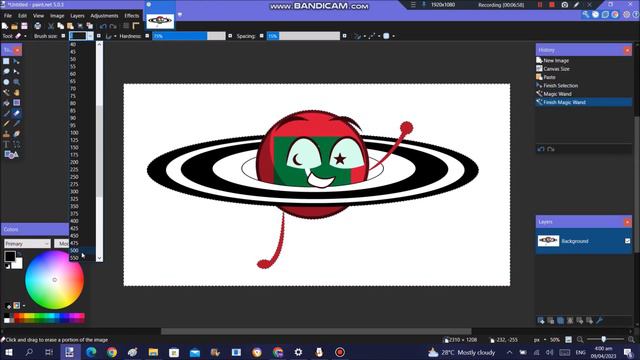Select the Gradient tool
The image size is (640, 360).
point(16,103)
